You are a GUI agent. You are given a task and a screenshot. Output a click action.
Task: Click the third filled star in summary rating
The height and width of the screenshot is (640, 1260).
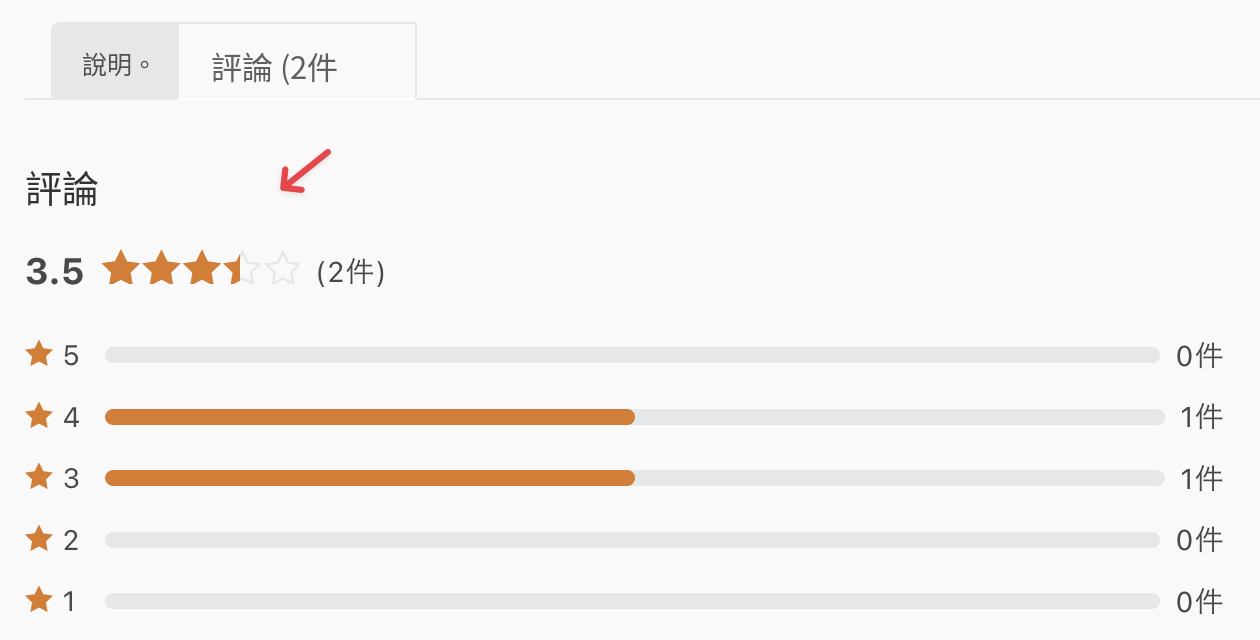coord(201,269)
